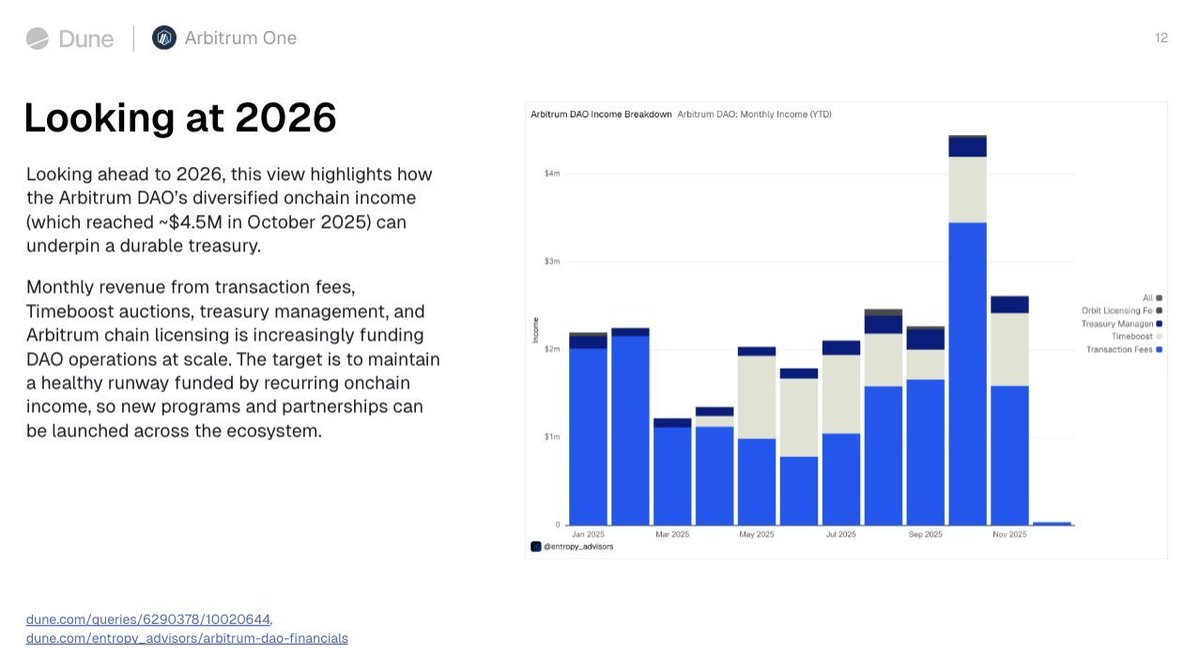This screenshot has height=670, width=1200.
Task: Click the Transaction Fees blue color swatch
Action: tap(1159, 350)
